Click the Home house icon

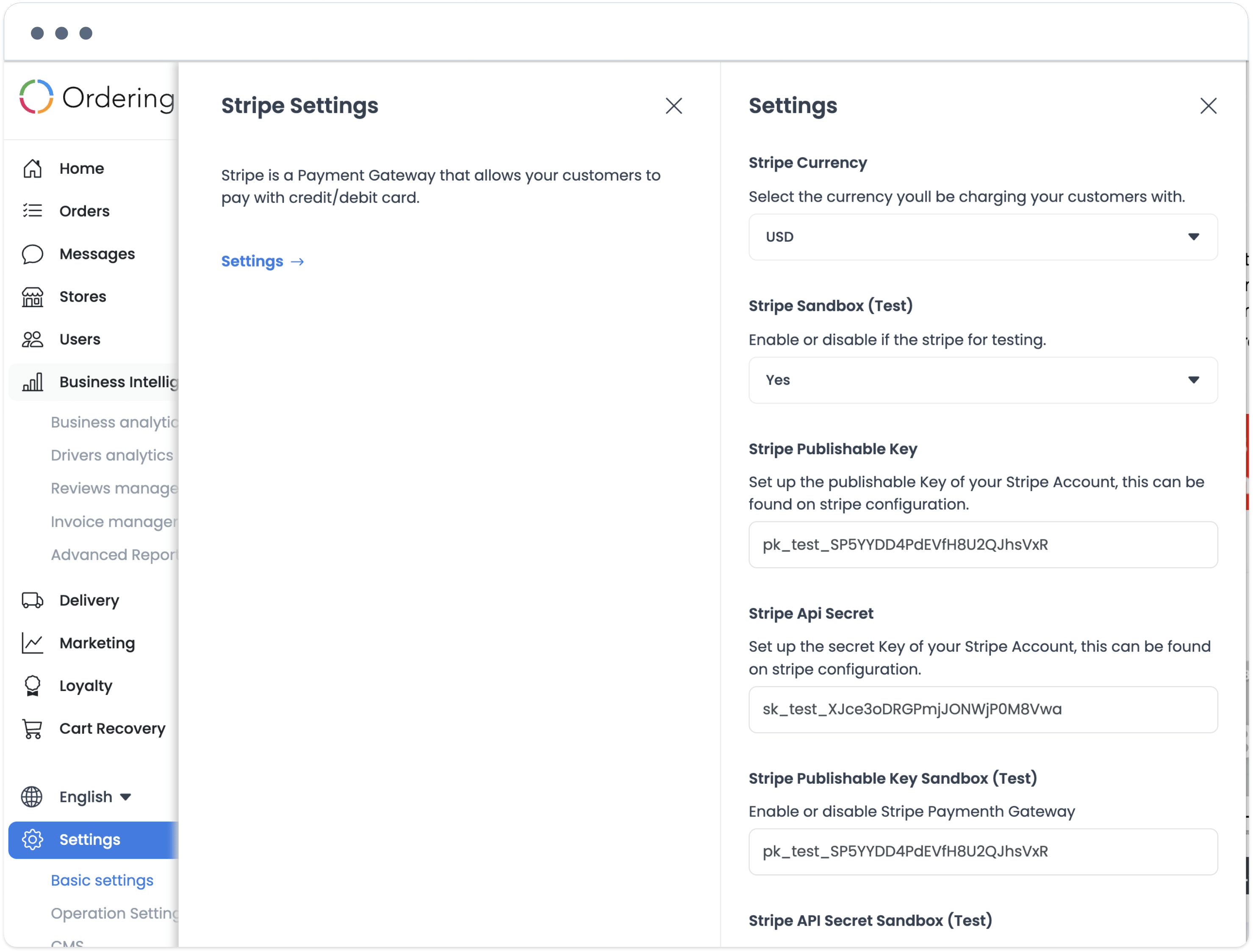tap(32, 168)
